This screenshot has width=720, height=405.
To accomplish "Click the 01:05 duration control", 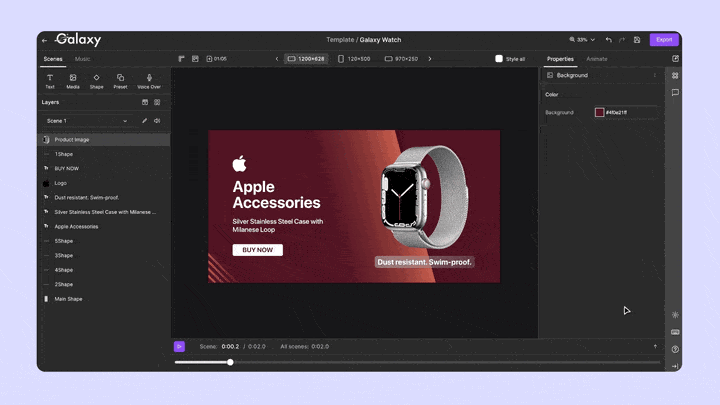I will pyautogui.click(x=217, y=59).
